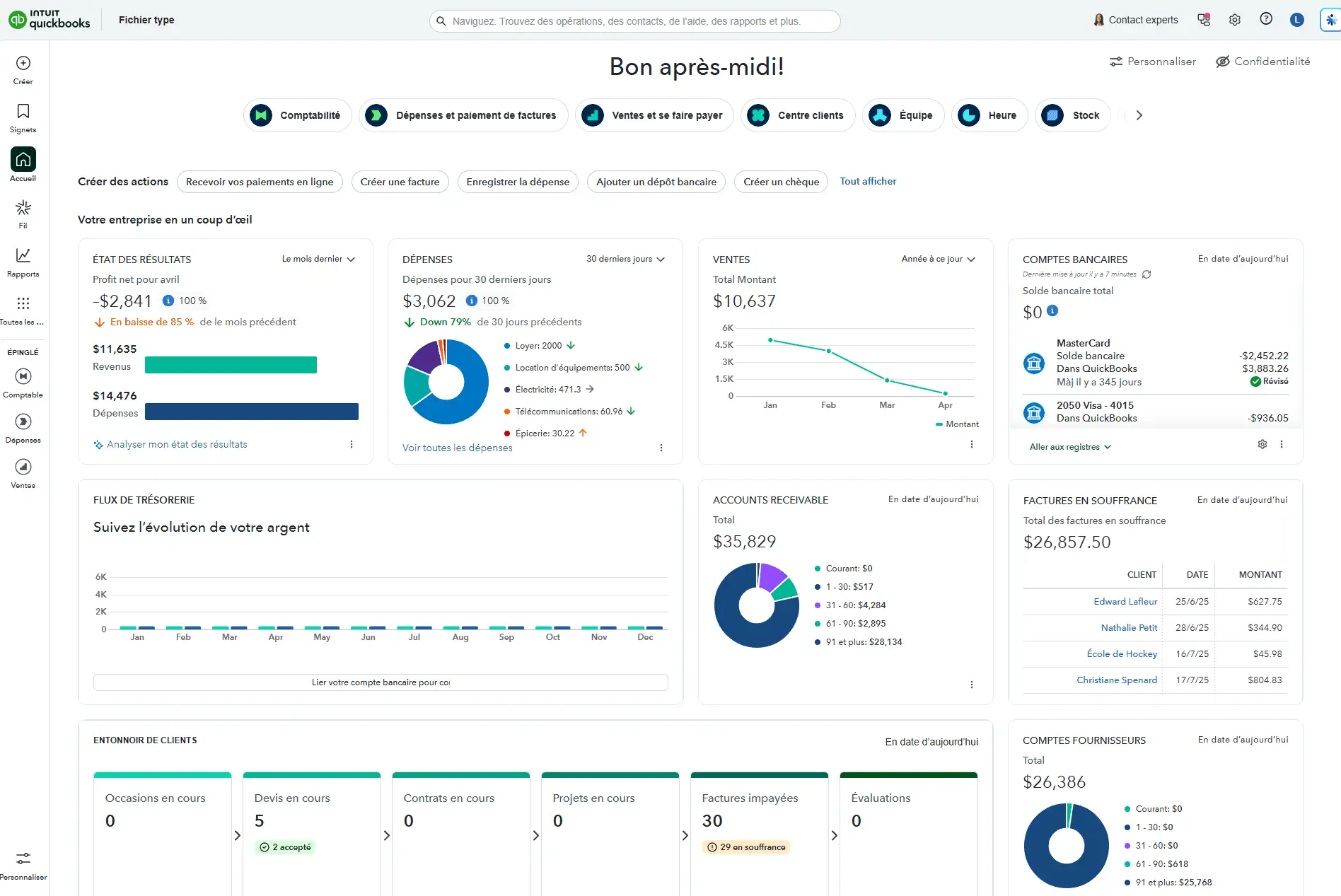Open customer Edward Lafleur link
This screenshot has width=1341, height=896.
click(x=1125, y=601)
